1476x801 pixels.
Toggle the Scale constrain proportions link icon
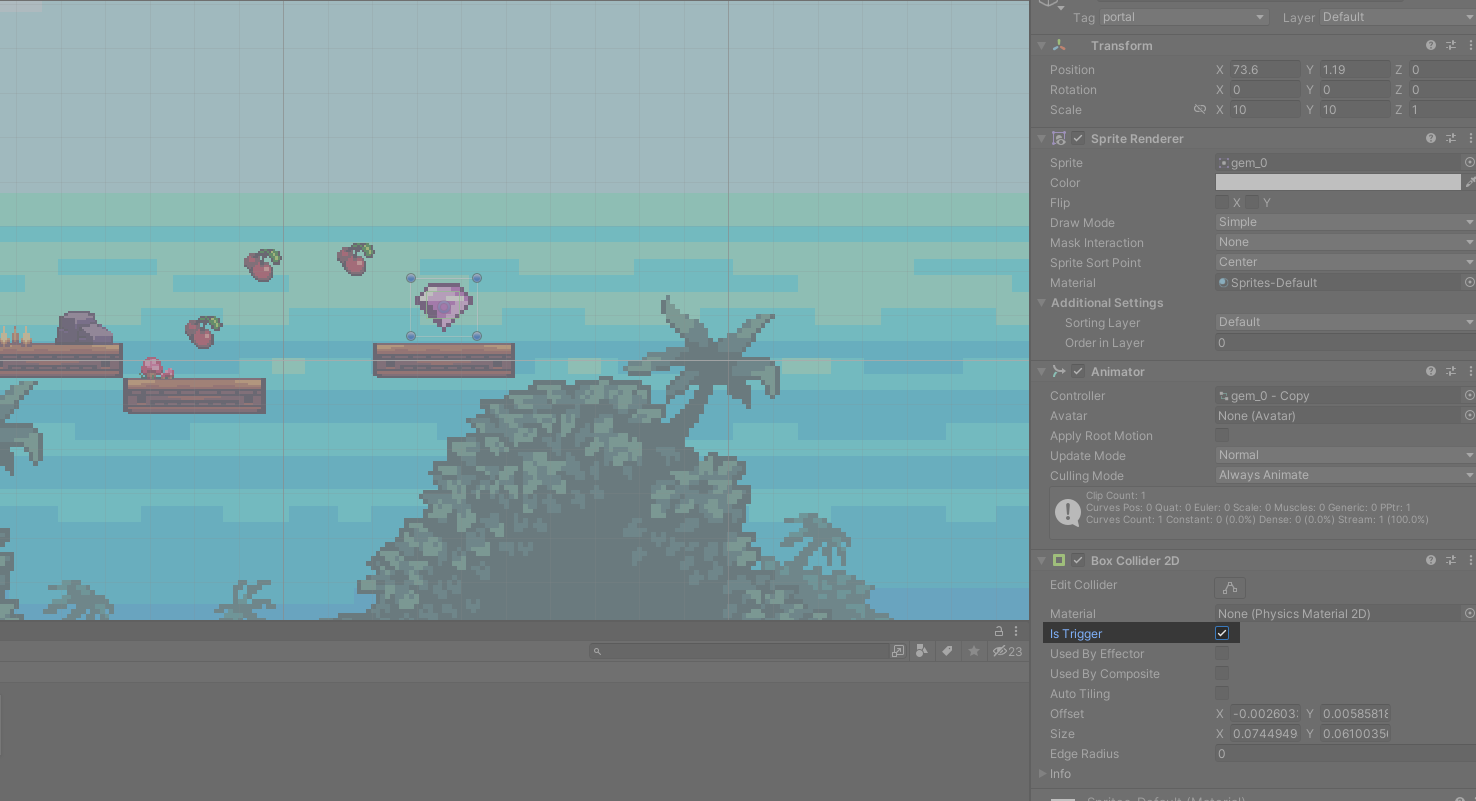(1200, 110)
